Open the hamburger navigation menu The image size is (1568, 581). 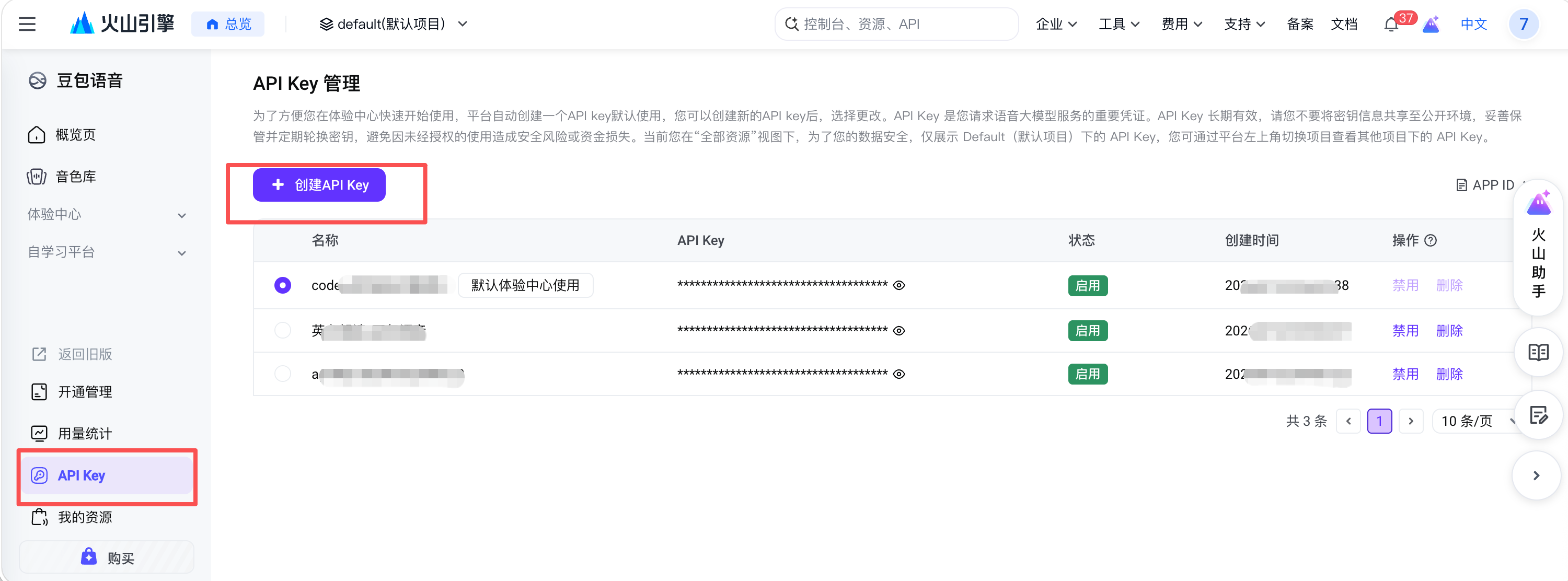(27, 25)
